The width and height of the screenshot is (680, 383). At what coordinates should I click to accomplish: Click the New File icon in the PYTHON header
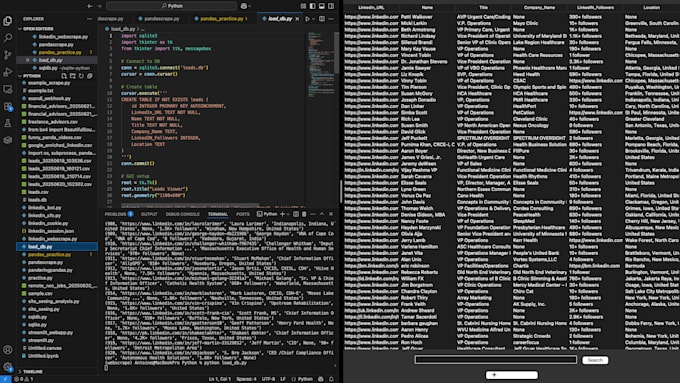point(64,76)
